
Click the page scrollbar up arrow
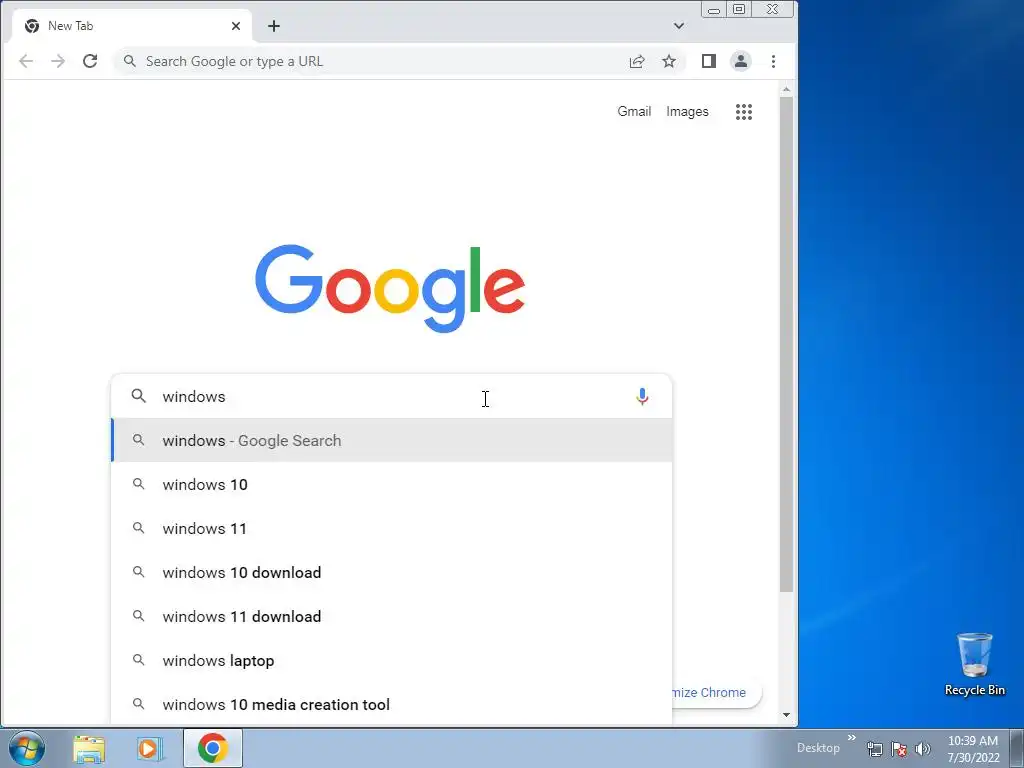786,89
